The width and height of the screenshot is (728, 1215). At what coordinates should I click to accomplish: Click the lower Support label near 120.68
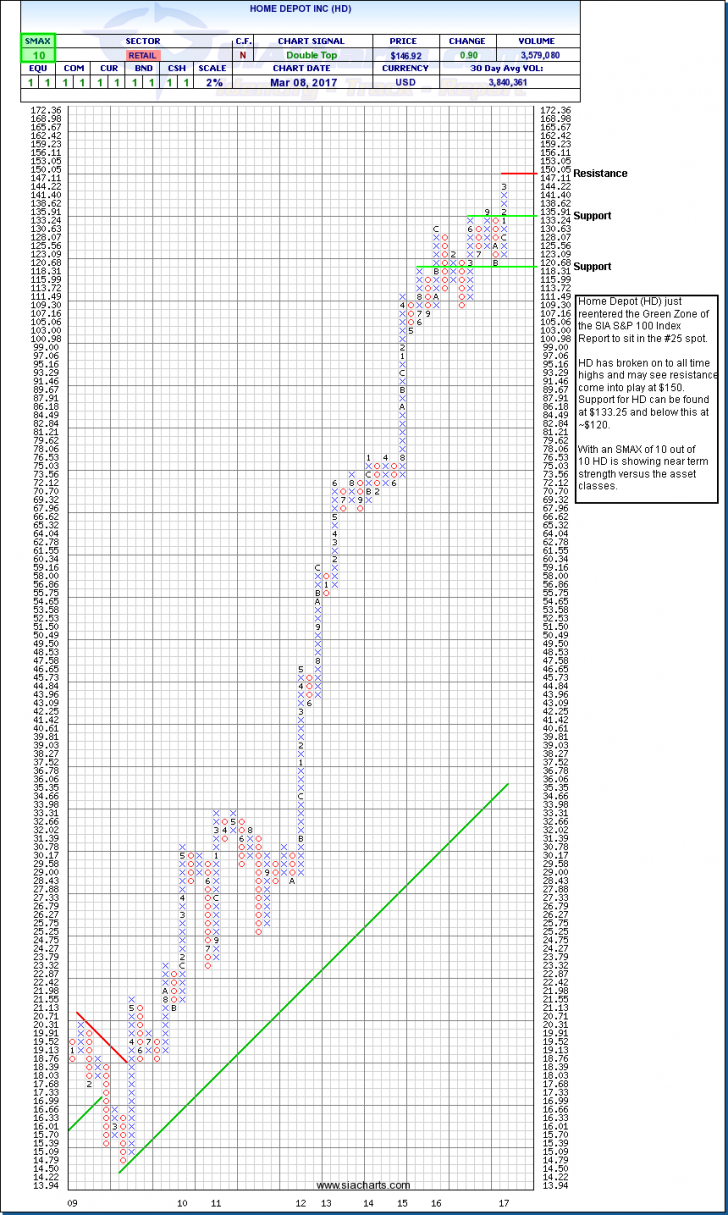(x=591, y=267)
